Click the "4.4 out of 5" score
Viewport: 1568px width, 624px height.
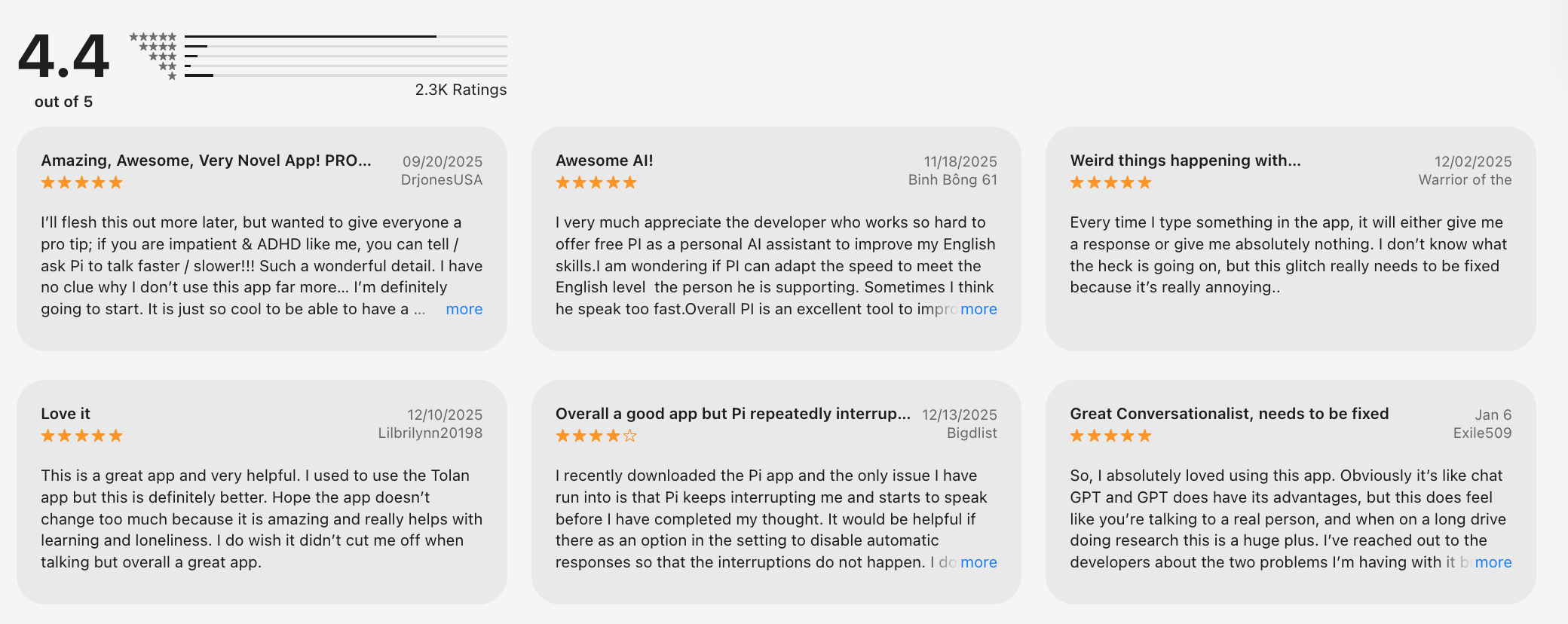(64, 64)
